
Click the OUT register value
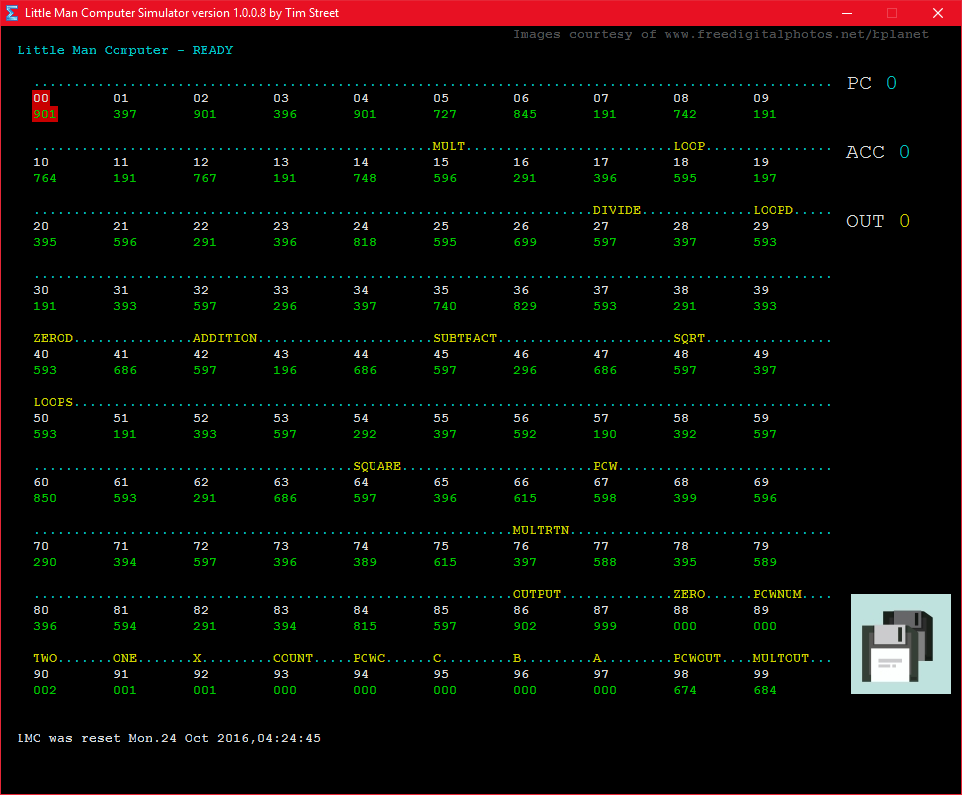click(904, 221)
